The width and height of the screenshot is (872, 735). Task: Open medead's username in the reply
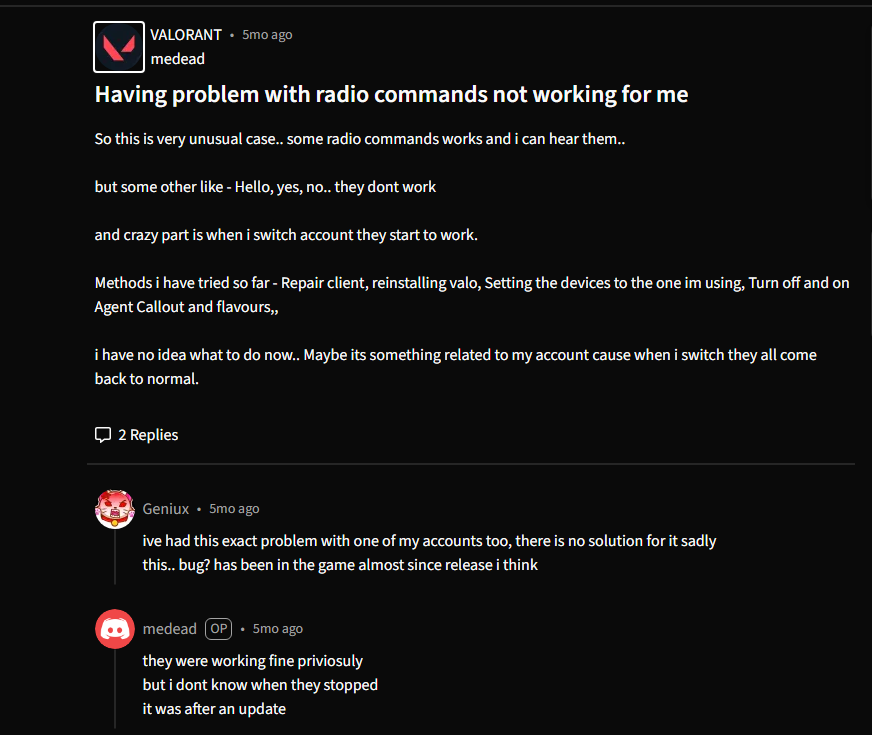point(170,629)
